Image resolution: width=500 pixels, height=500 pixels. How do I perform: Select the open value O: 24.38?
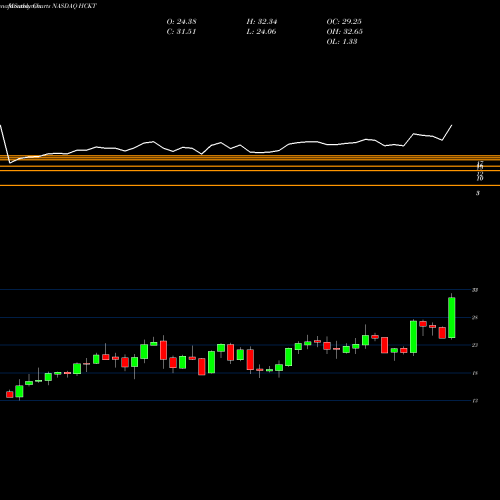(181, 22)
